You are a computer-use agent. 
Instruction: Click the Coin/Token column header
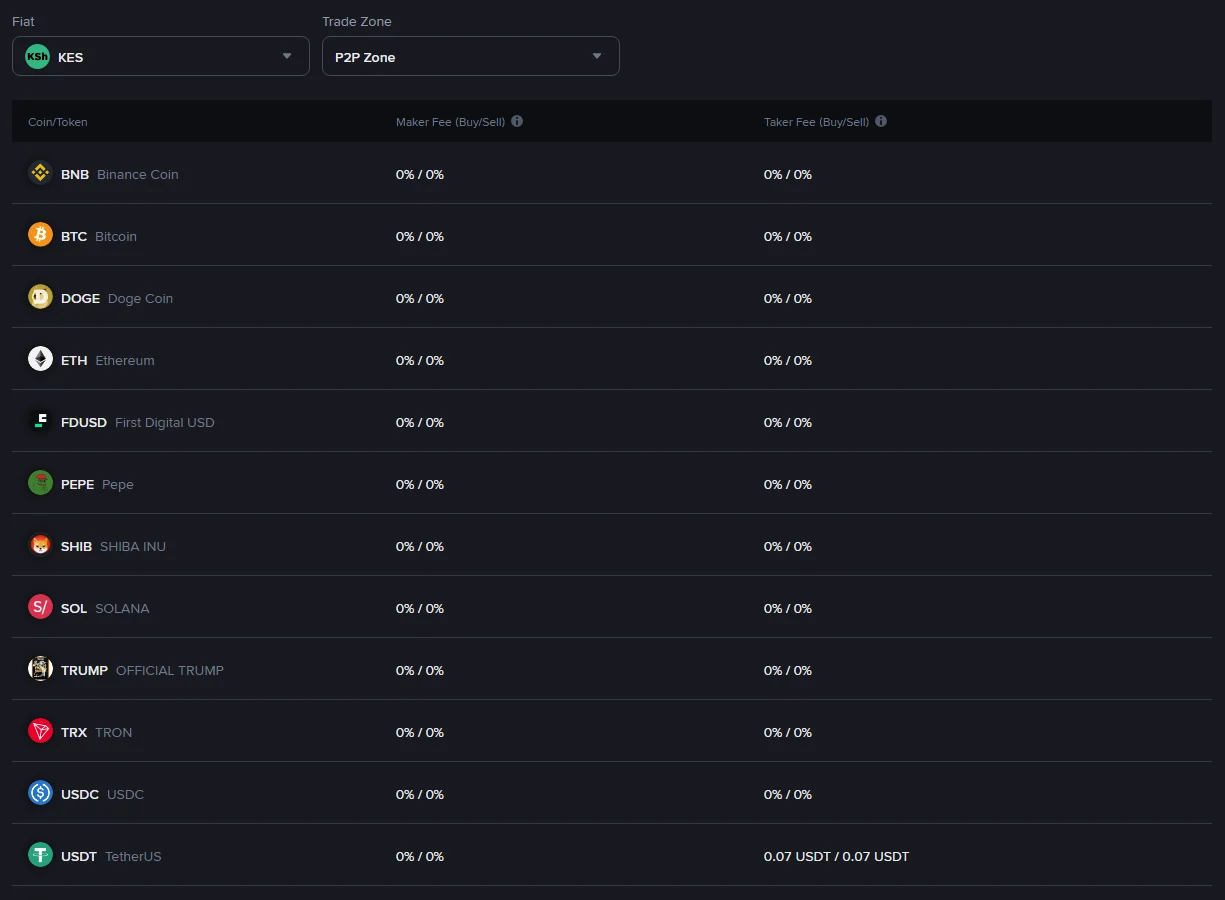(58, 122)
